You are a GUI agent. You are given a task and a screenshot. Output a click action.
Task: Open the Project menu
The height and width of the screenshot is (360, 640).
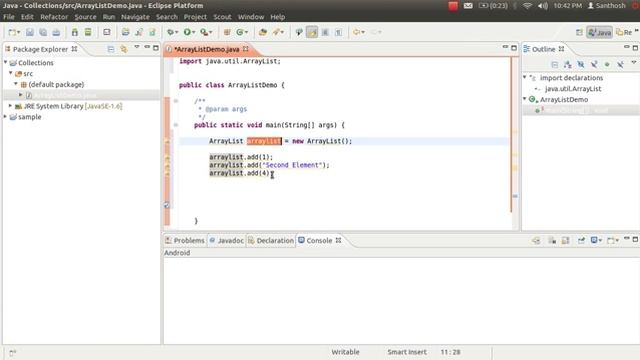(195, 17)
